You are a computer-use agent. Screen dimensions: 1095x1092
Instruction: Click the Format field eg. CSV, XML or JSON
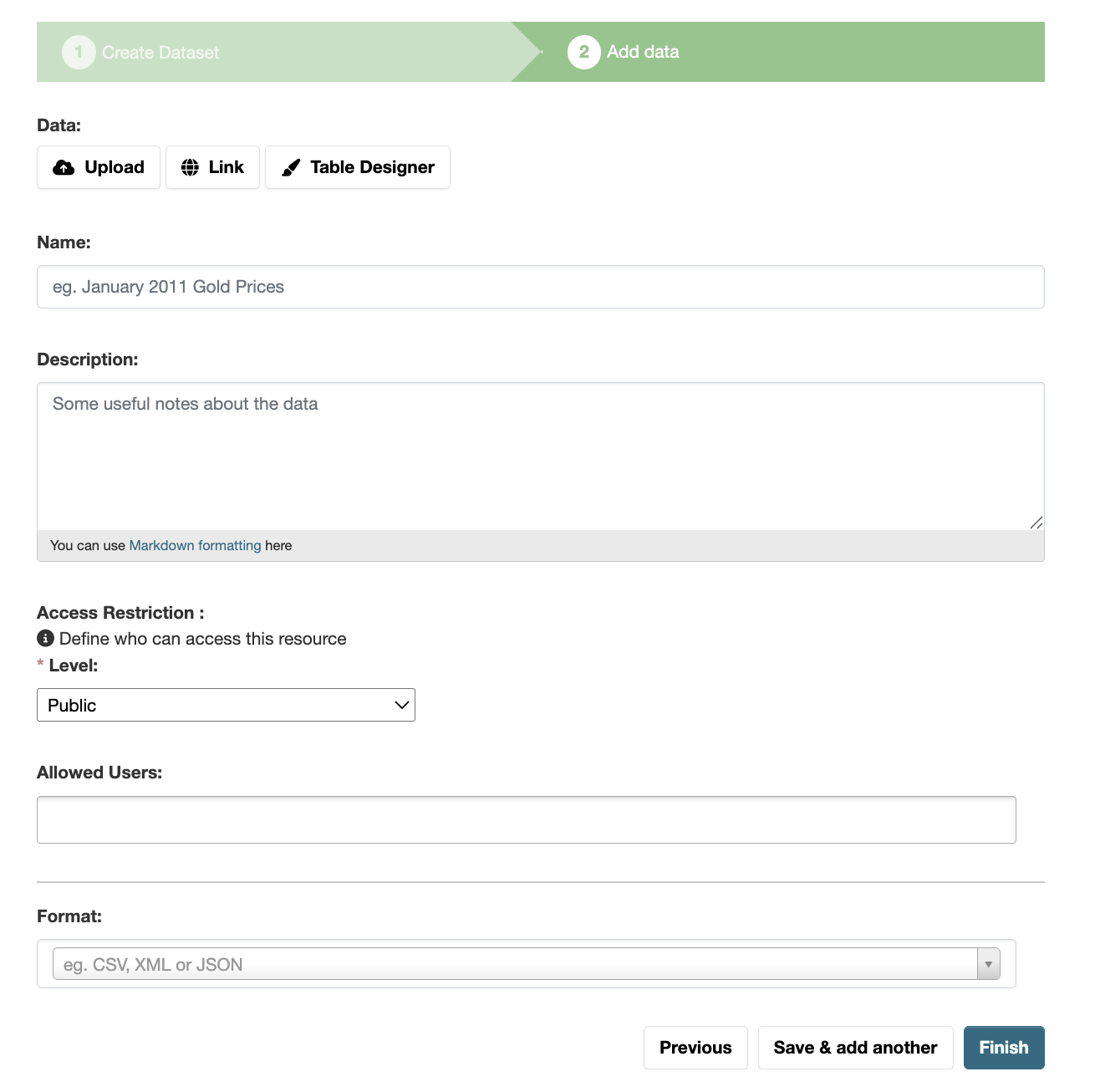[515, 964]
